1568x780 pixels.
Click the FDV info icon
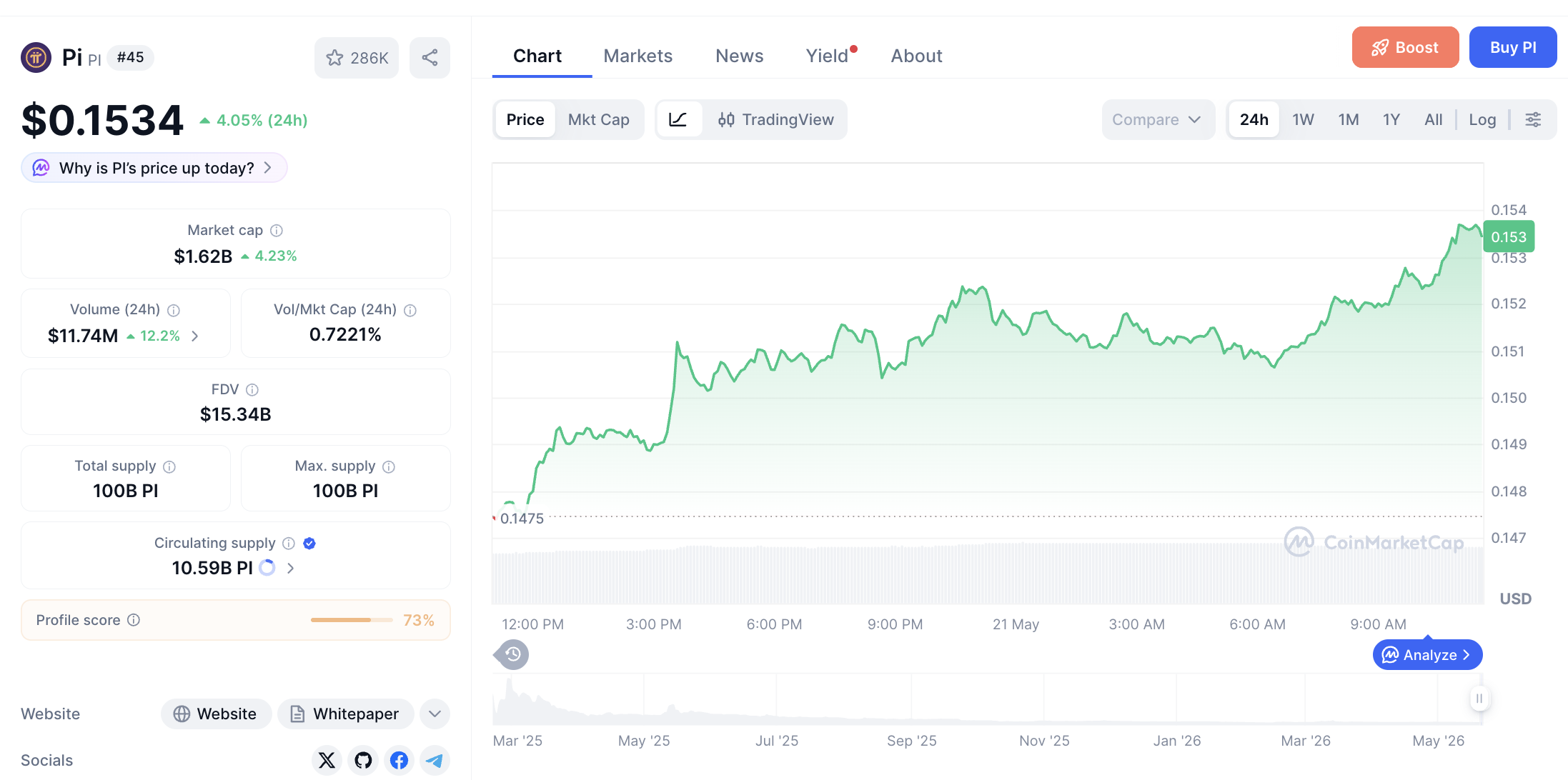click(x=252, y=390)
